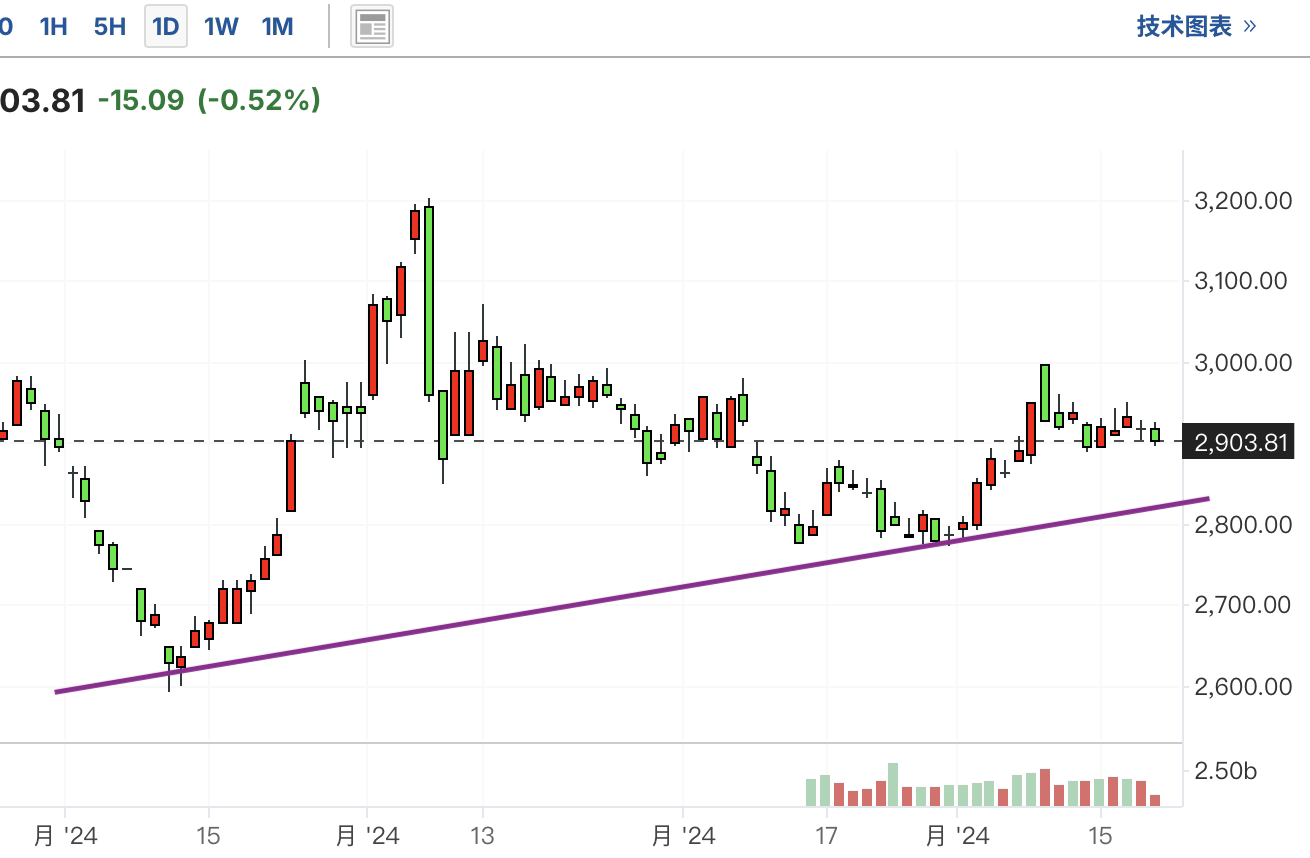Click the tallest green volume bar
The height and width of the screenshot is (858, 1310).
(x=893, y=785)
